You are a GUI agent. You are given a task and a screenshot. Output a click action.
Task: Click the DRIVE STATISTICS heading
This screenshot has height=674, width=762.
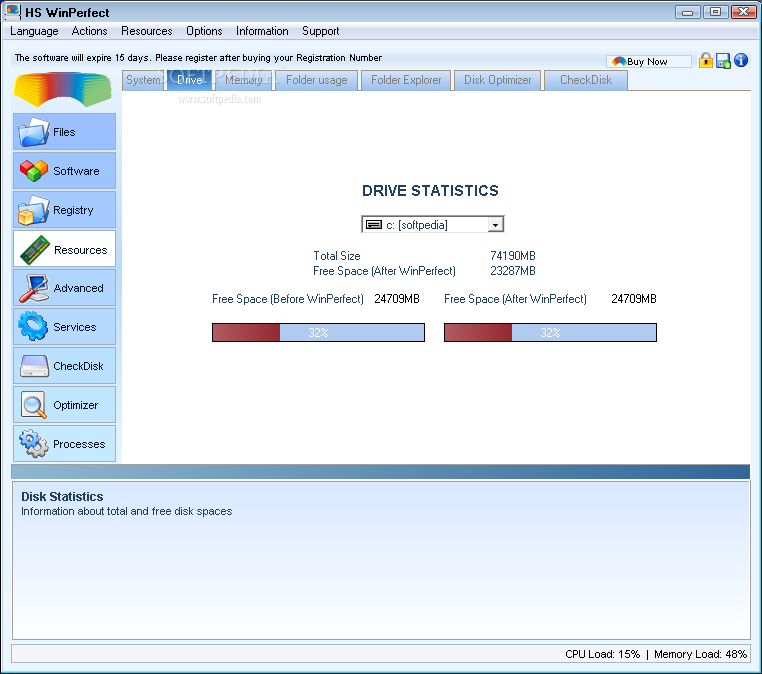[x=430, y=190]
